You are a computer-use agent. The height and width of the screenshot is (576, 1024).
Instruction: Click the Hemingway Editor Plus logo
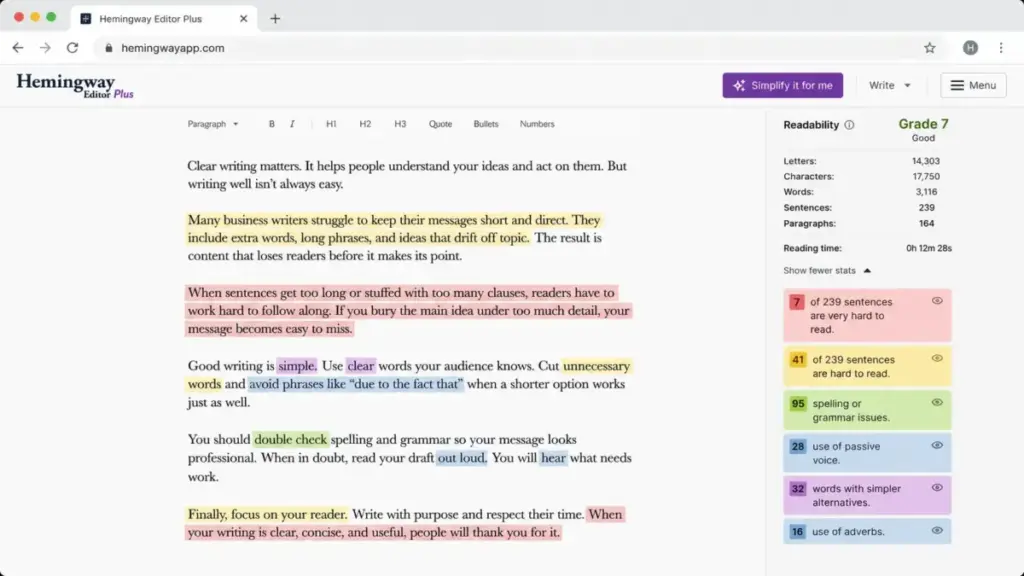74,86
